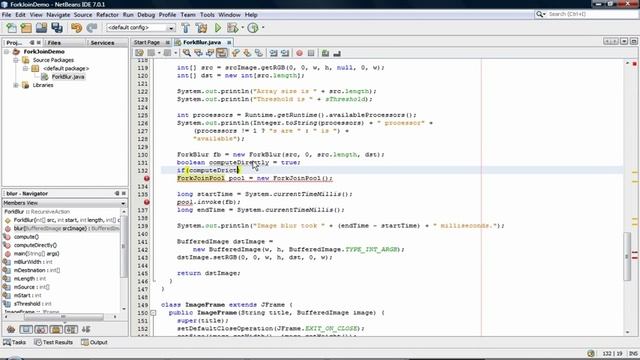Switch to the Services tab

102,42
